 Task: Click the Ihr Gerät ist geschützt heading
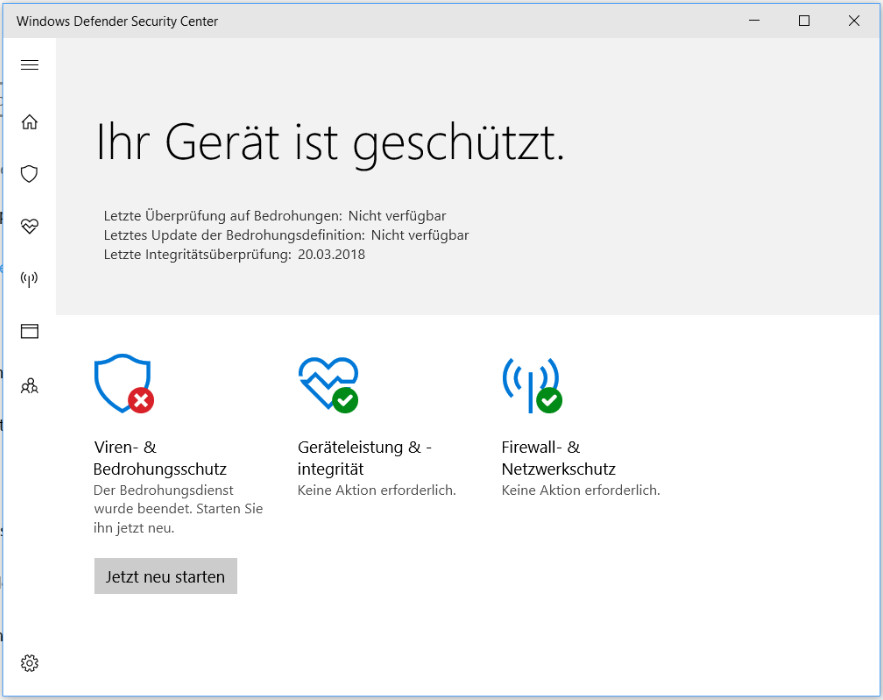tap(330, 142)
